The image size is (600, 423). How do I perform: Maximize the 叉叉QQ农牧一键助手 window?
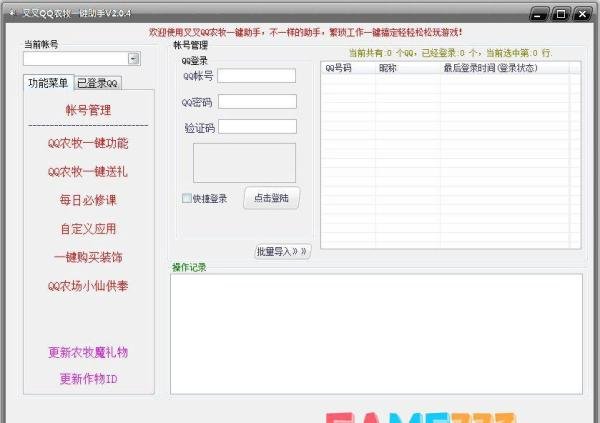pyautogui.click(x=561, y=14)
